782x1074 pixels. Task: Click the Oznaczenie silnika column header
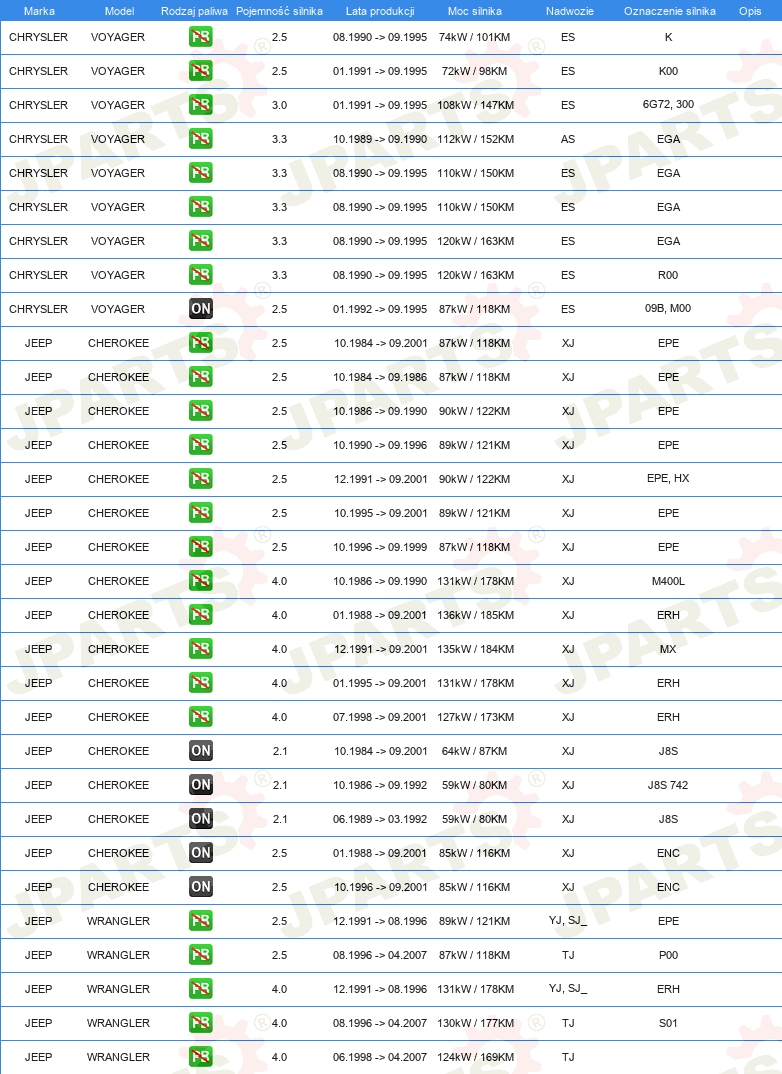(670, 11)
